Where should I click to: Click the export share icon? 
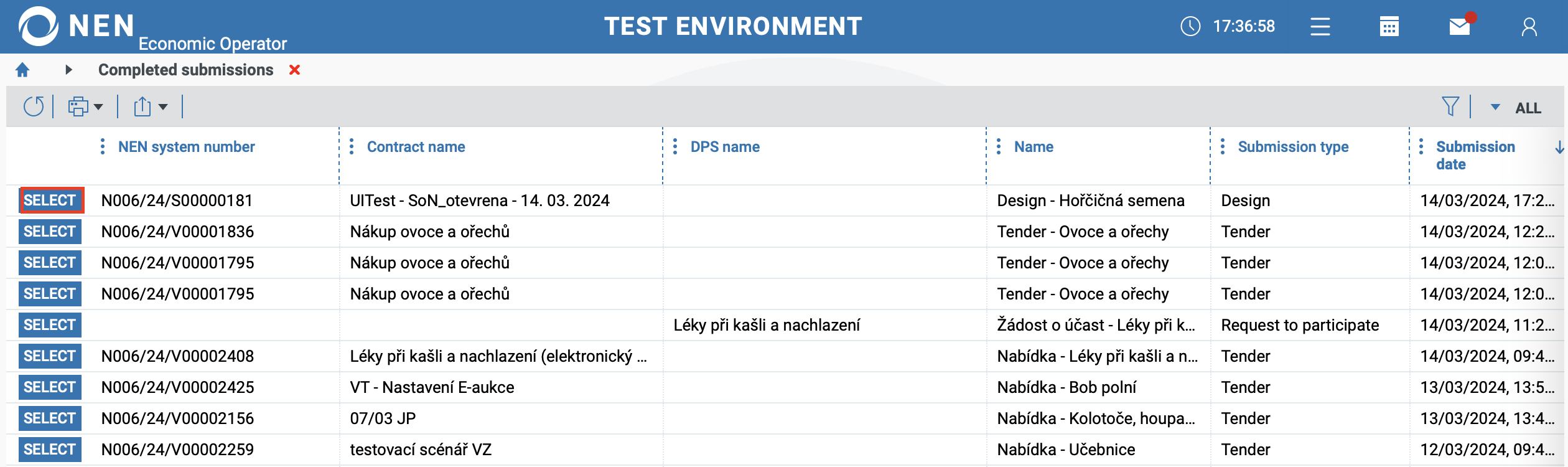[x=142, y=106]
